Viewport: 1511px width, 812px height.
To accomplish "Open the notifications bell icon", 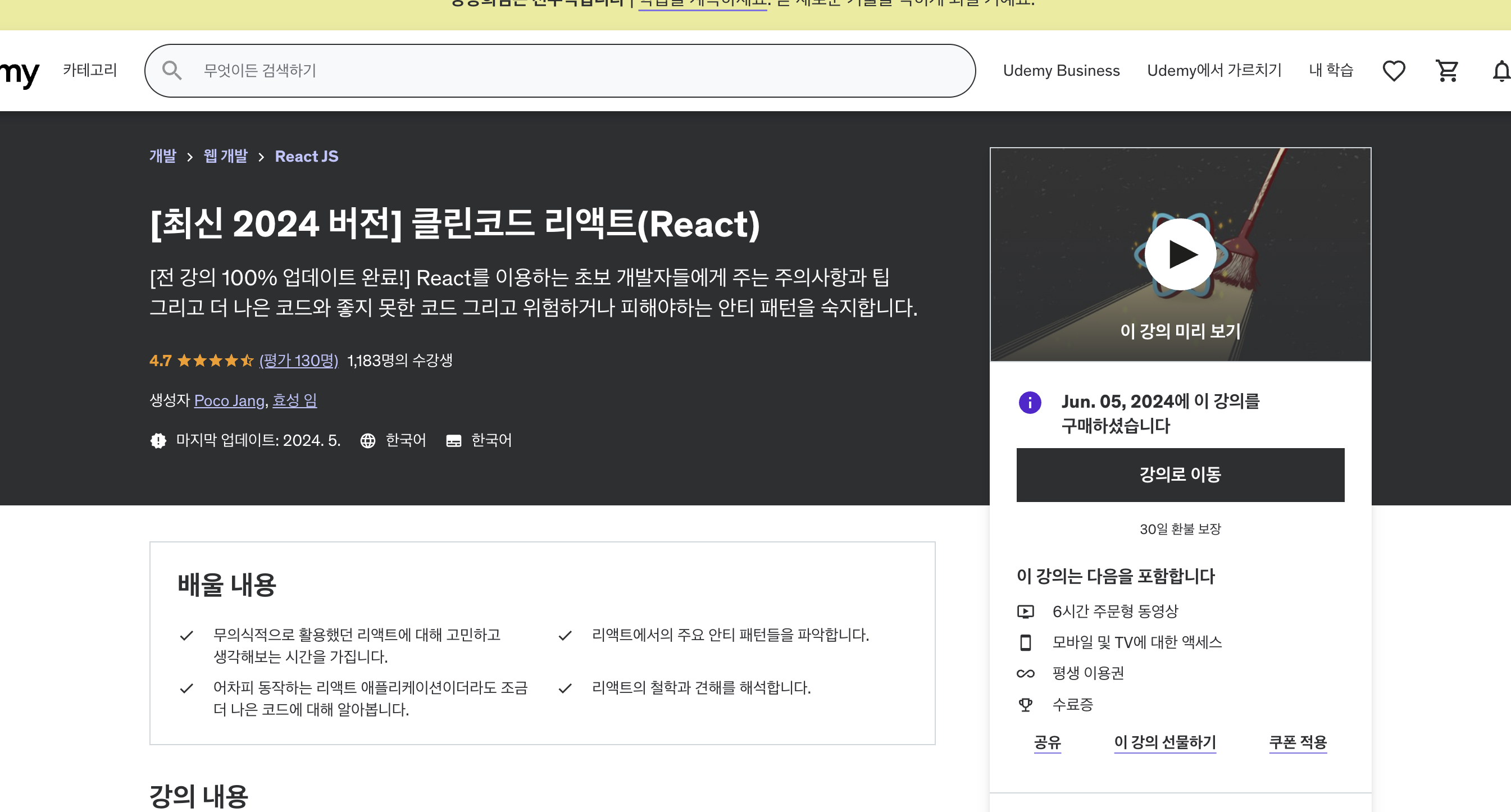I will 1501,71.
